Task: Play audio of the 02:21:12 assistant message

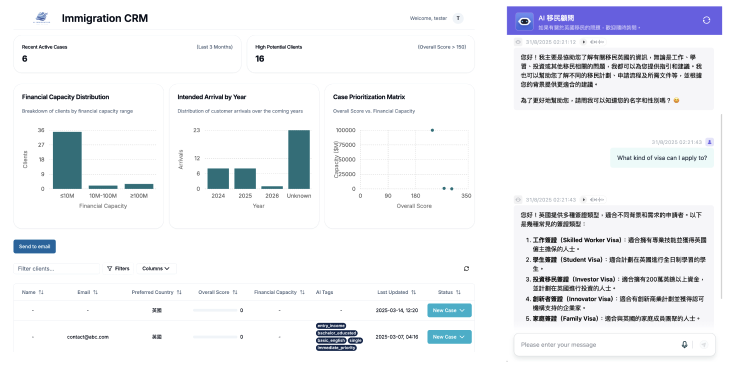Action: pyautogui.click(x=584, y=42)
